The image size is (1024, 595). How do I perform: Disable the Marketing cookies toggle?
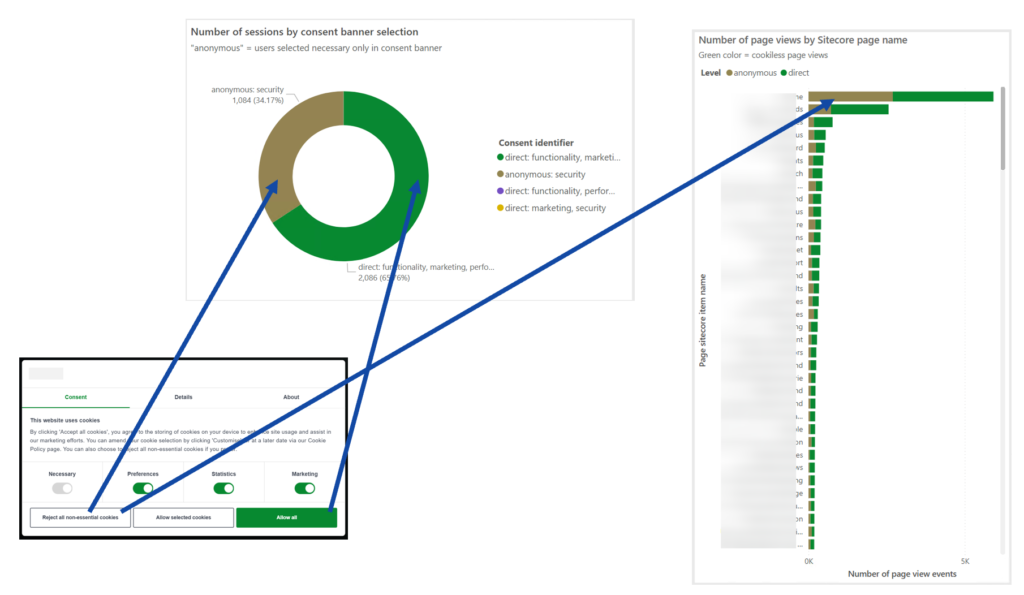[305, 488]
